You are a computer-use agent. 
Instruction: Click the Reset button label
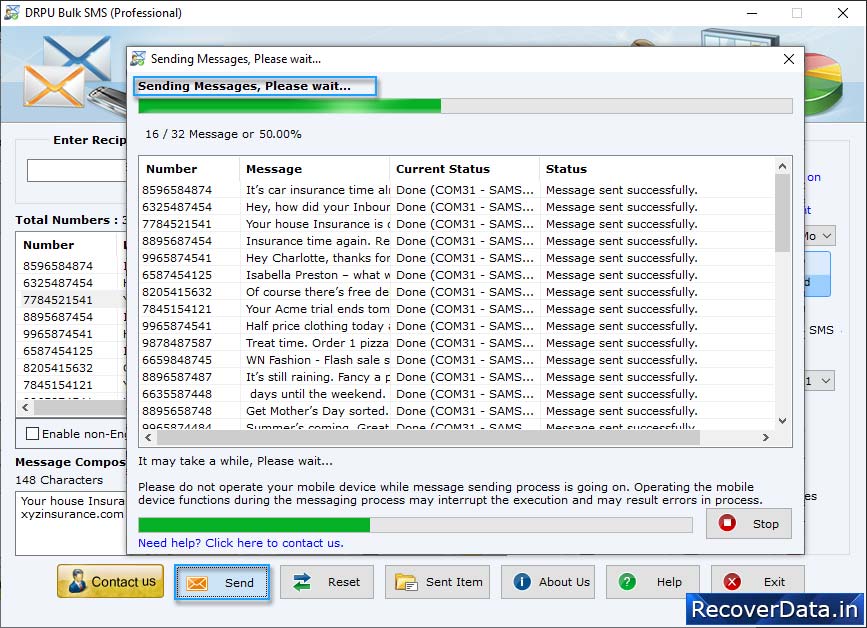[x=344, y=582]
